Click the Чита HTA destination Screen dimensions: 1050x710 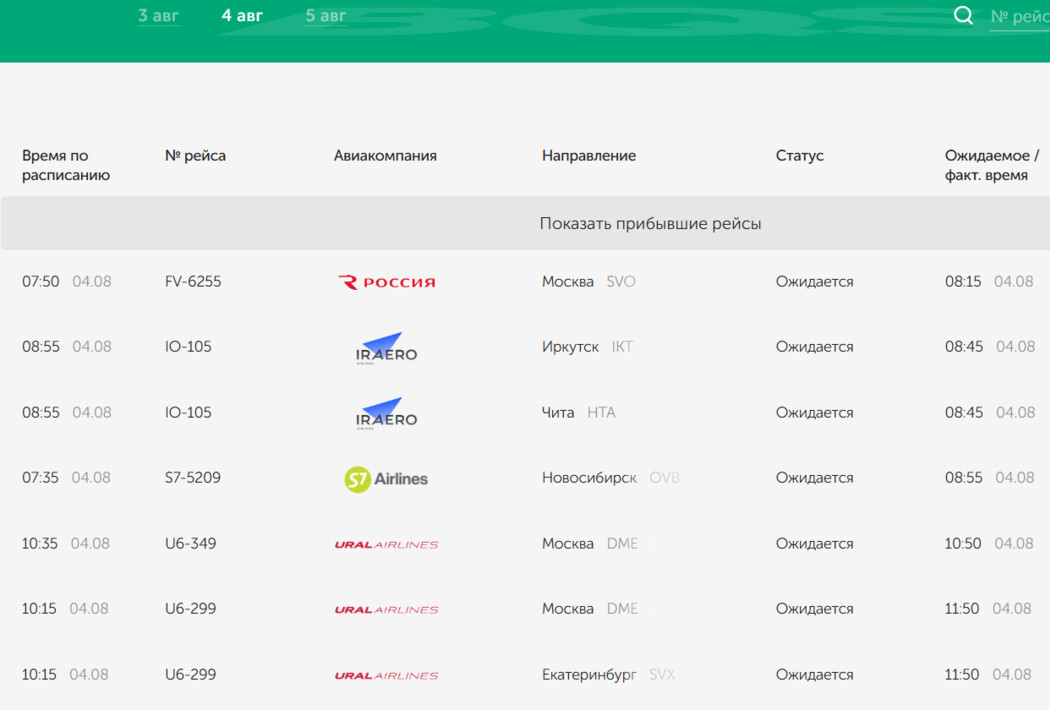pos(579,412)
